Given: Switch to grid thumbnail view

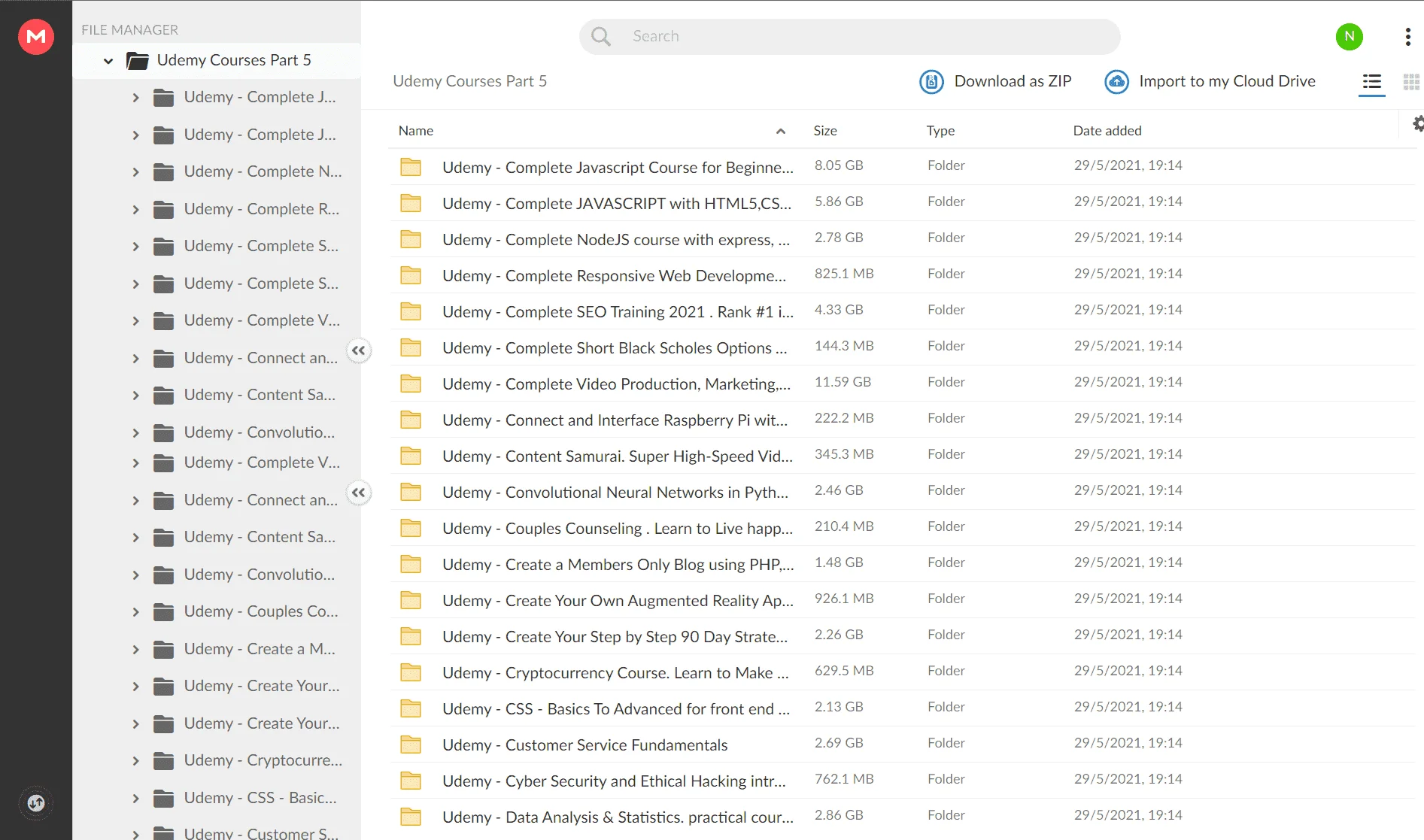Looking at the screenshot, I should 1411,81.
